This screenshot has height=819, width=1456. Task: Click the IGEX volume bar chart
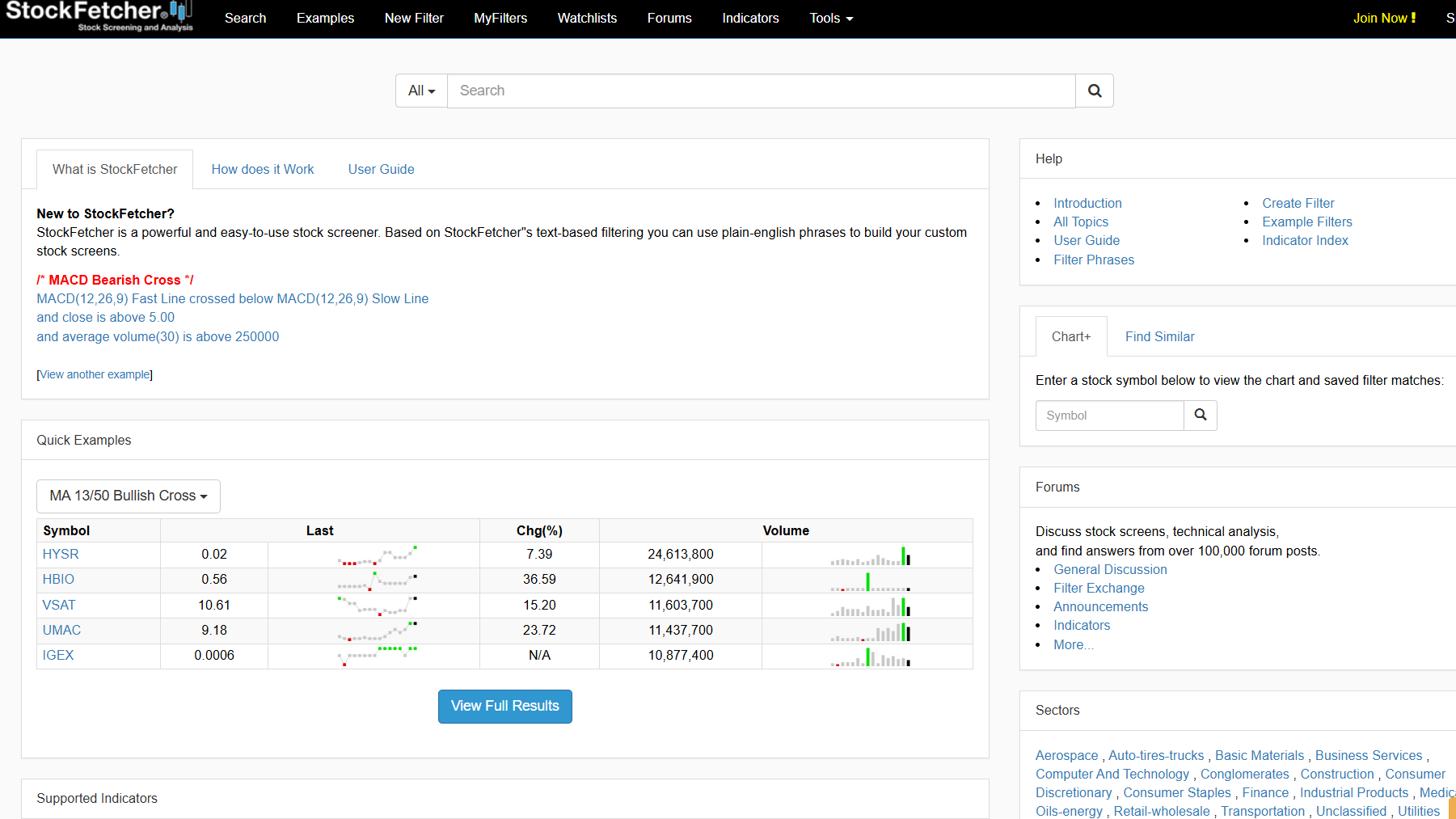870,656
